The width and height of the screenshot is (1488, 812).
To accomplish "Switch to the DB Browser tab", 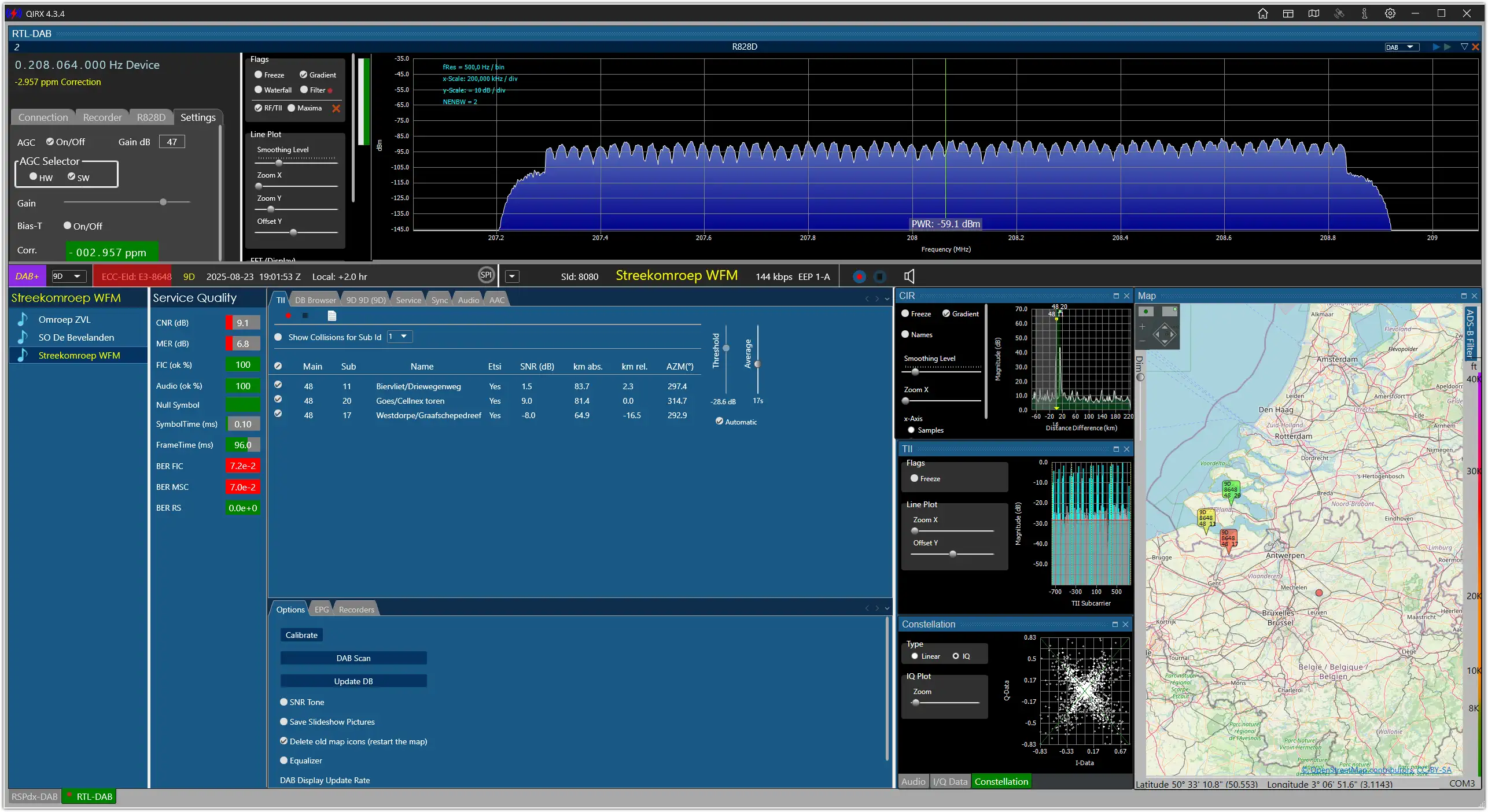I will [x=315, y=300].
